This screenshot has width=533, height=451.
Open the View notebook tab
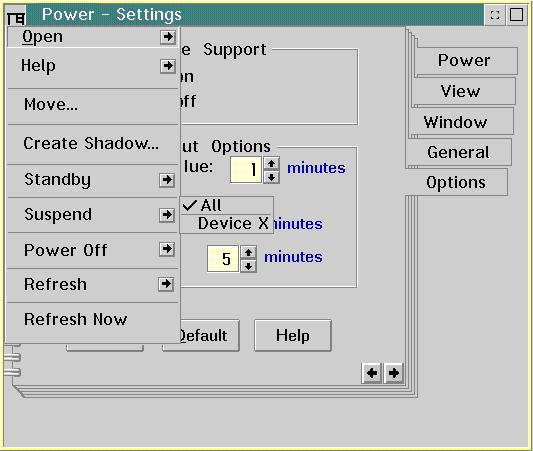click(461, 91)
